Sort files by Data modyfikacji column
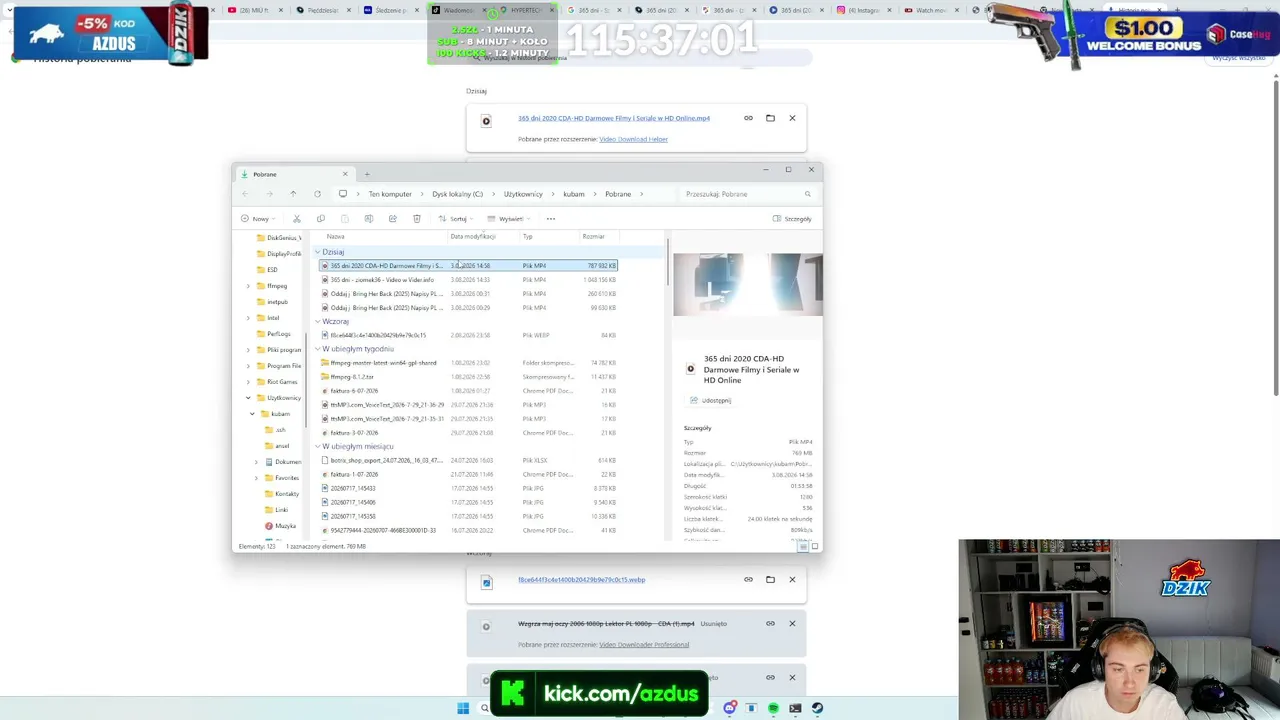Image resolution: width=1280 pixels, height=720 pixels. 484,237
